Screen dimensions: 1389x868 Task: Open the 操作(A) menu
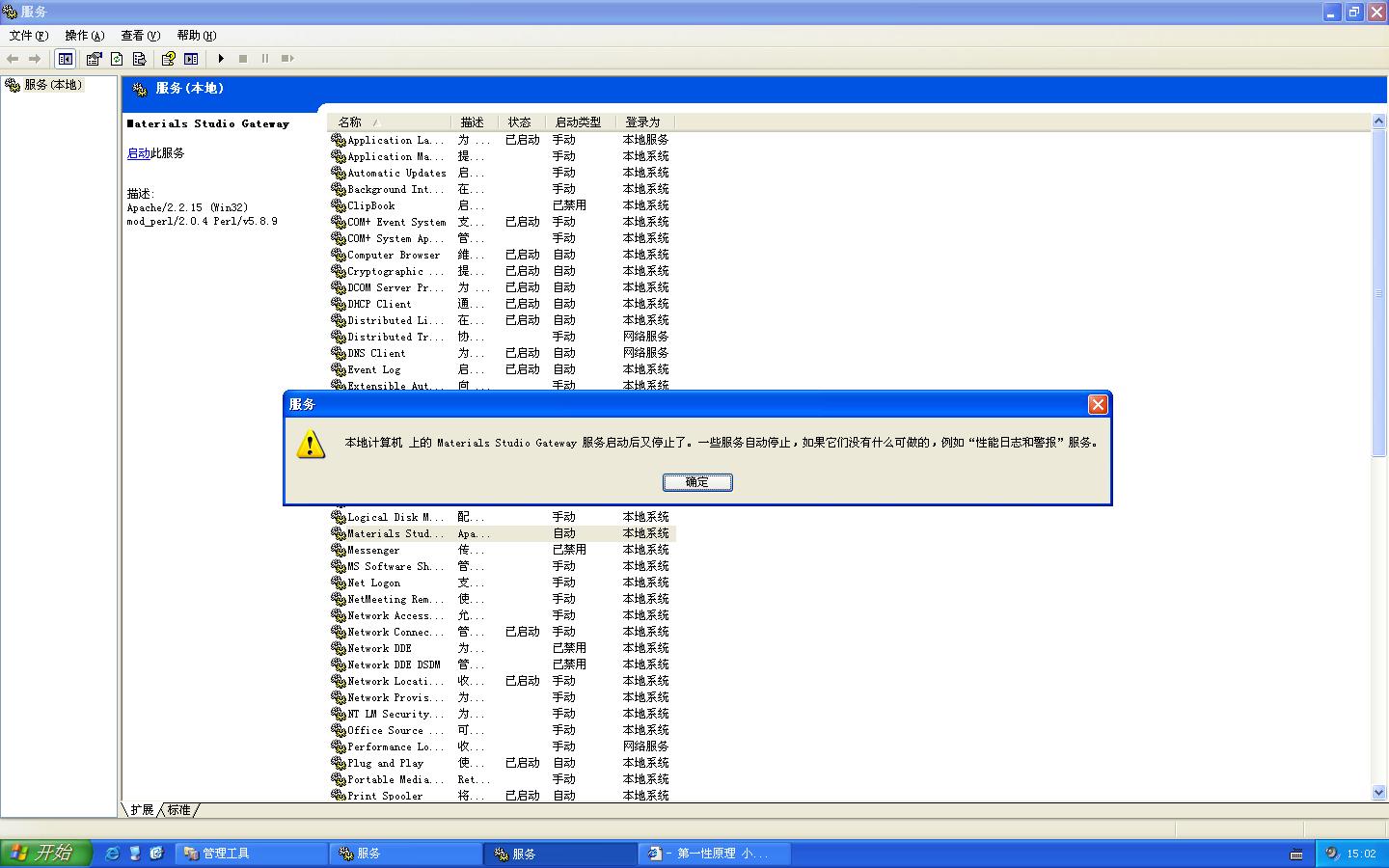tap(85, 36)
